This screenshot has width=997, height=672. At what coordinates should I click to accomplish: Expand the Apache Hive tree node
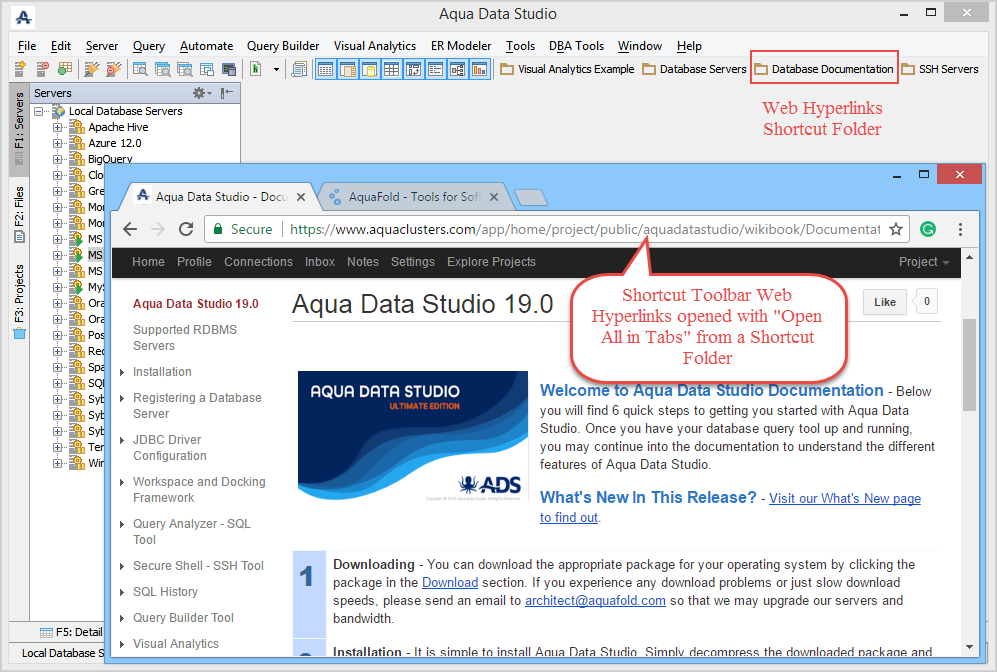(58, 127)
